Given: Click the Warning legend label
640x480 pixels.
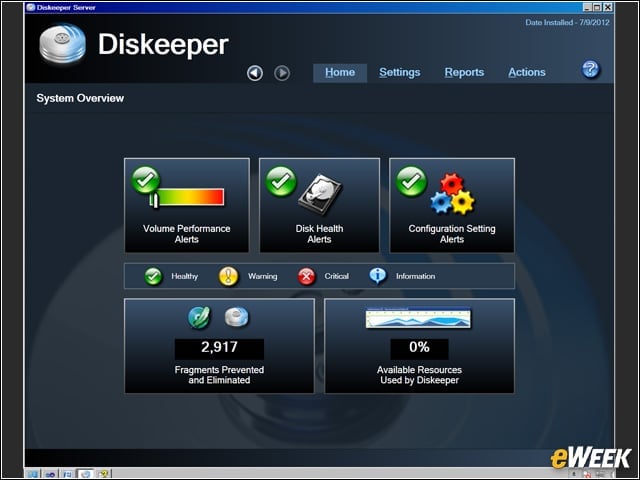Looking at the screenshot, I should coord(262,276).
